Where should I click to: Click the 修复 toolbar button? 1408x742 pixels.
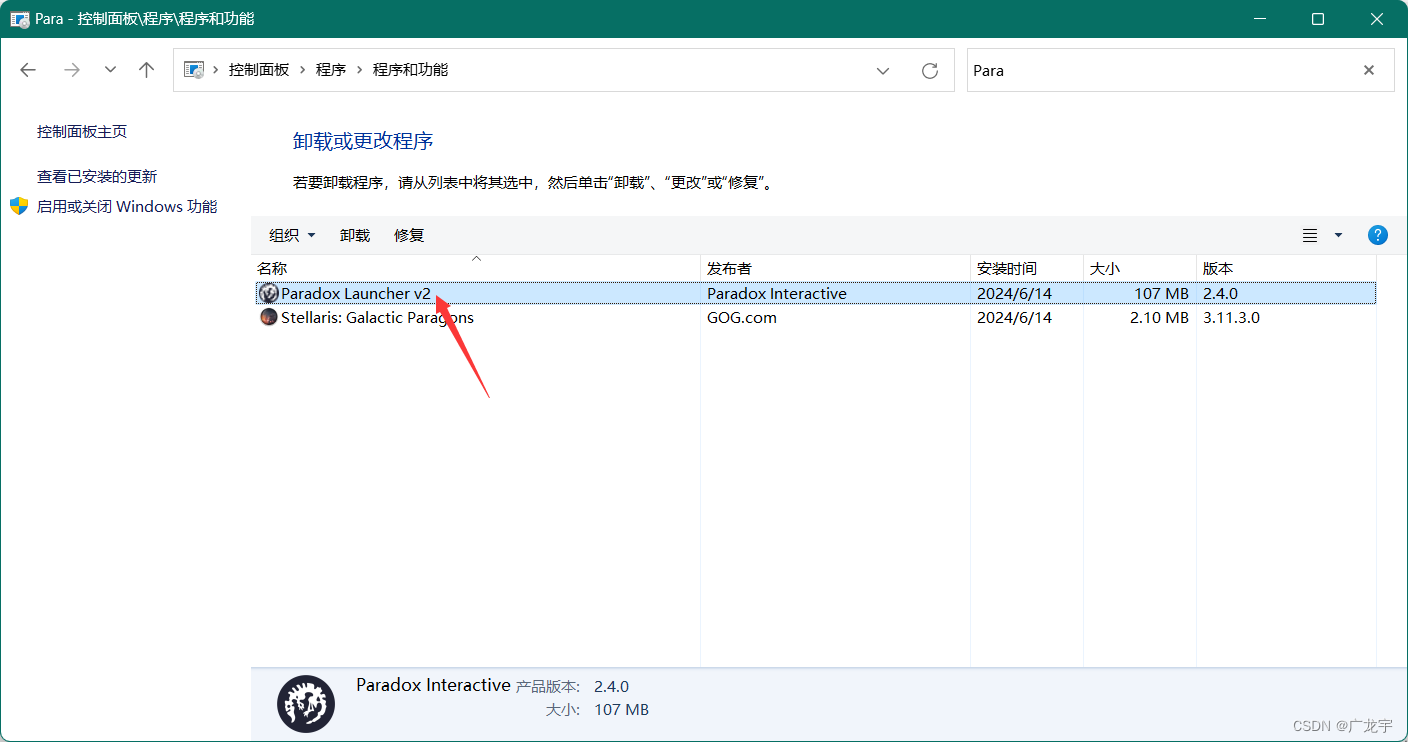click(x=409, y=235)
